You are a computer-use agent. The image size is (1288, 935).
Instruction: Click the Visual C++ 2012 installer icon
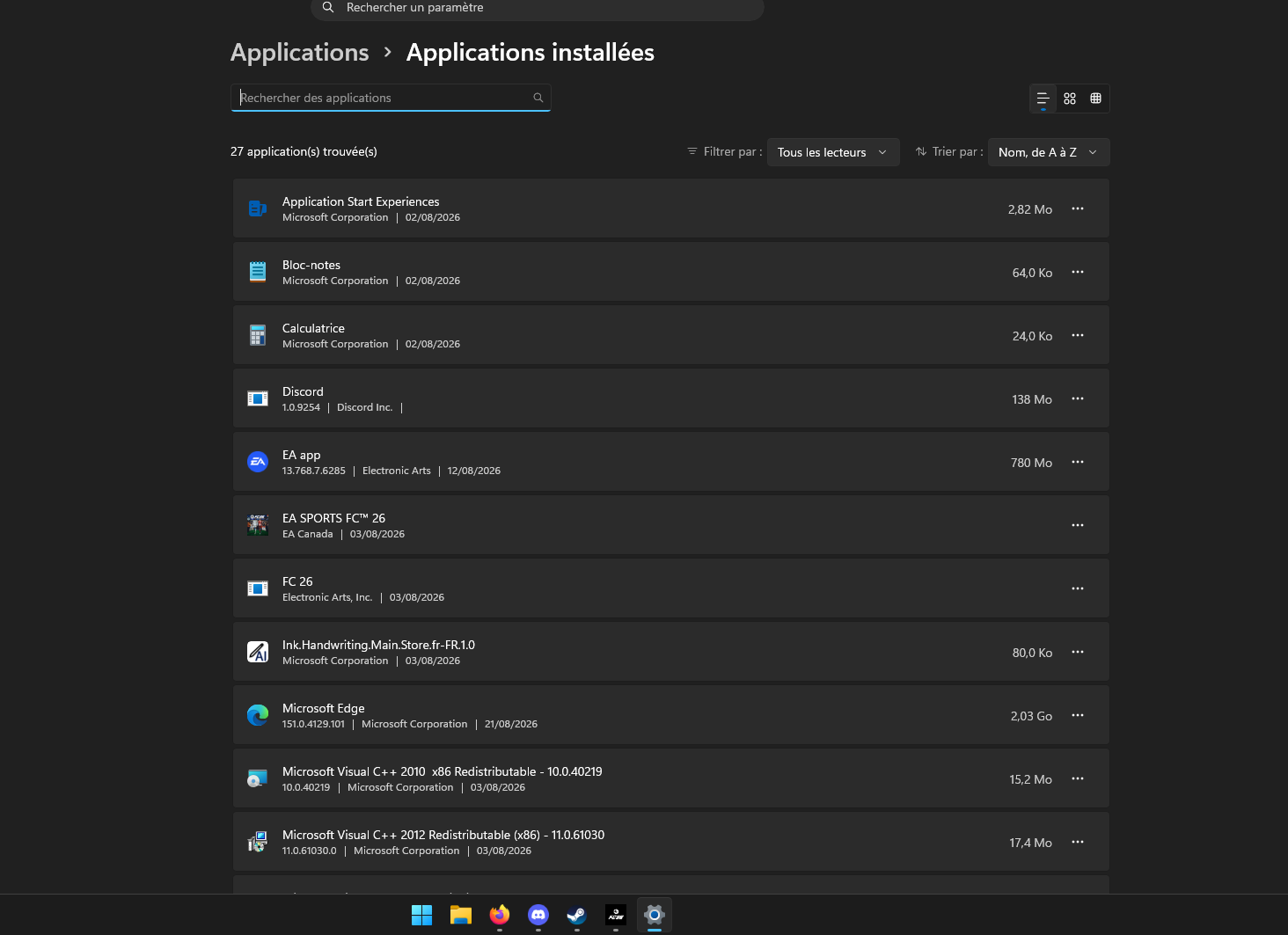click(258, 842)
